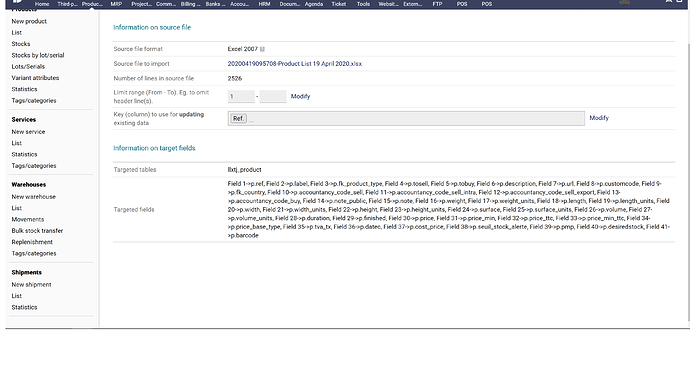The width and height of the screenshot is (690, 388).
Task: Open the MRP top menu
Action: click(116, 4)
